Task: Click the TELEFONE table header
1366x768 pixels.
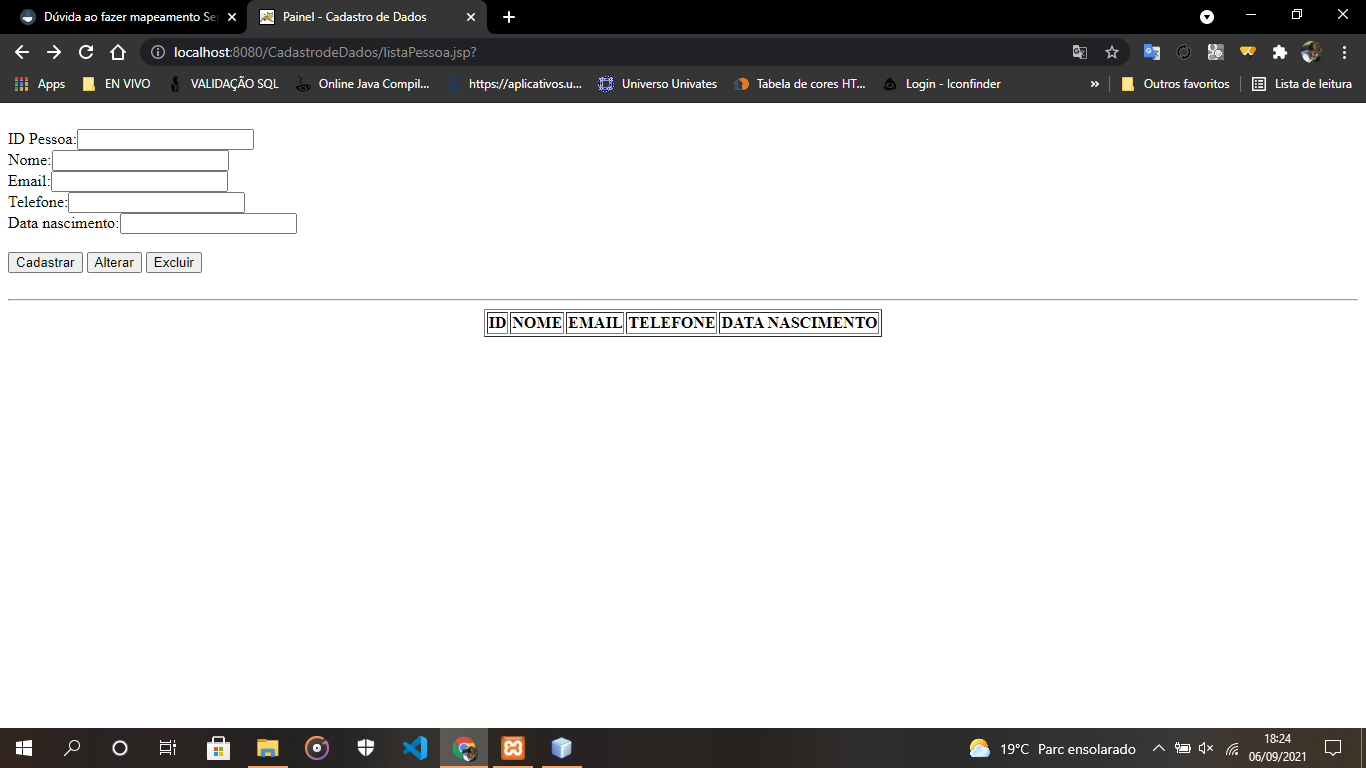Action: (x=672, y=323)
